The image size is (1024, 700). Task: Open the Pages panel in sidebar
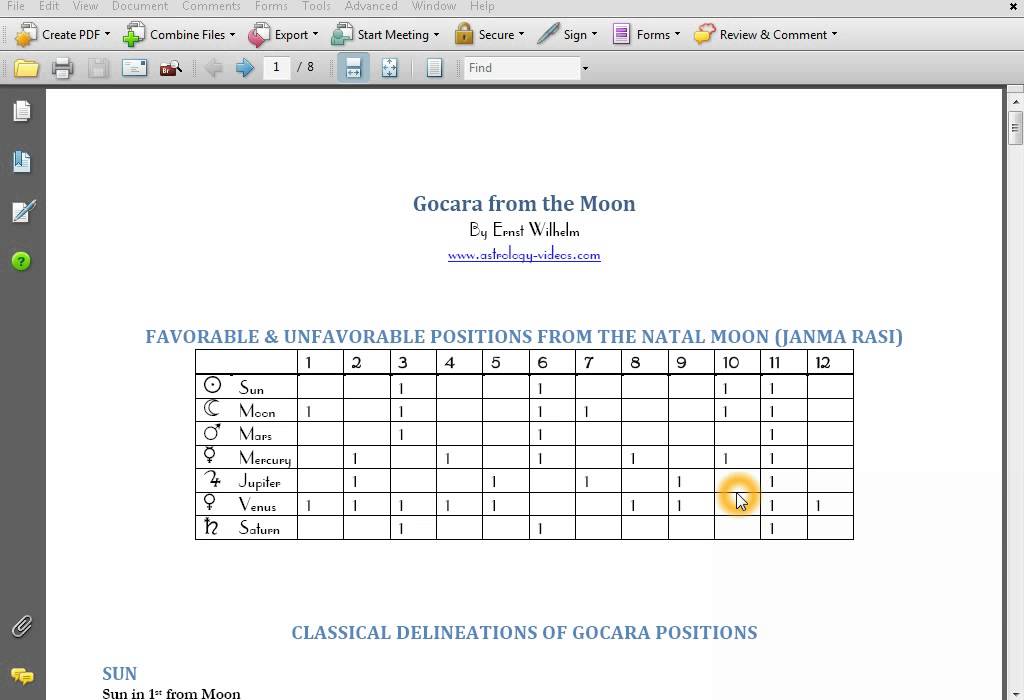[x=22, y=111]
